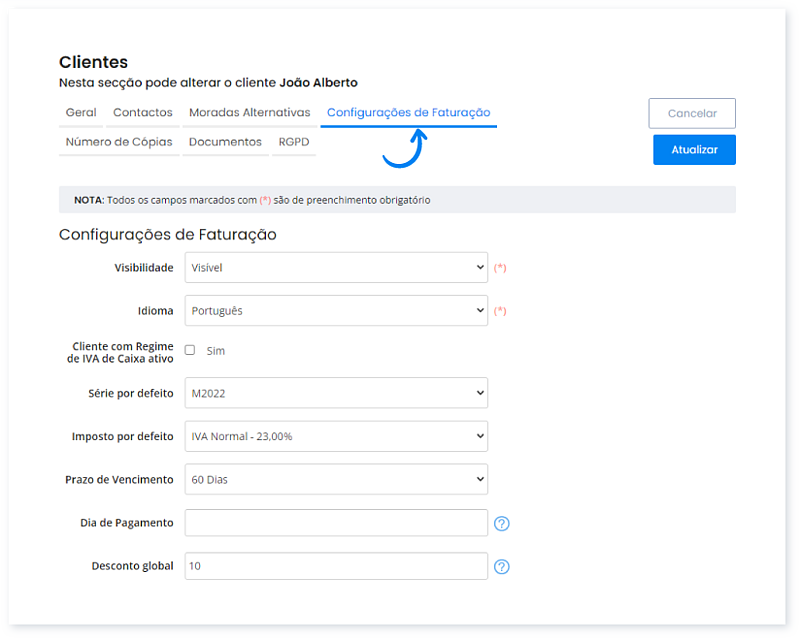Select the RGPD tab
Image resolution: width=800 pixels, height=639 pixels.
coord(294,142)
